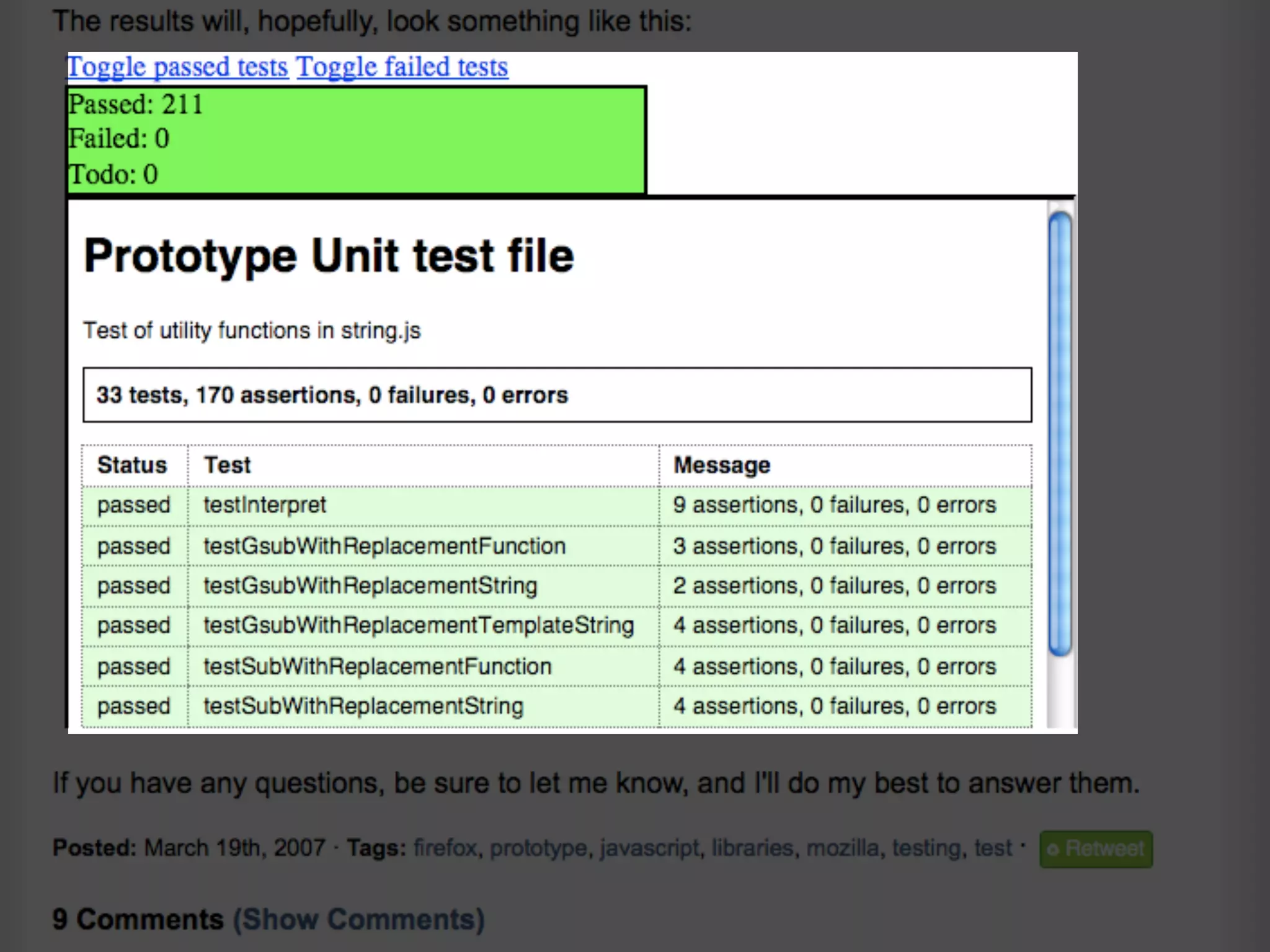Click the blue vertical scrollbar thumb

coord(1060,434)
